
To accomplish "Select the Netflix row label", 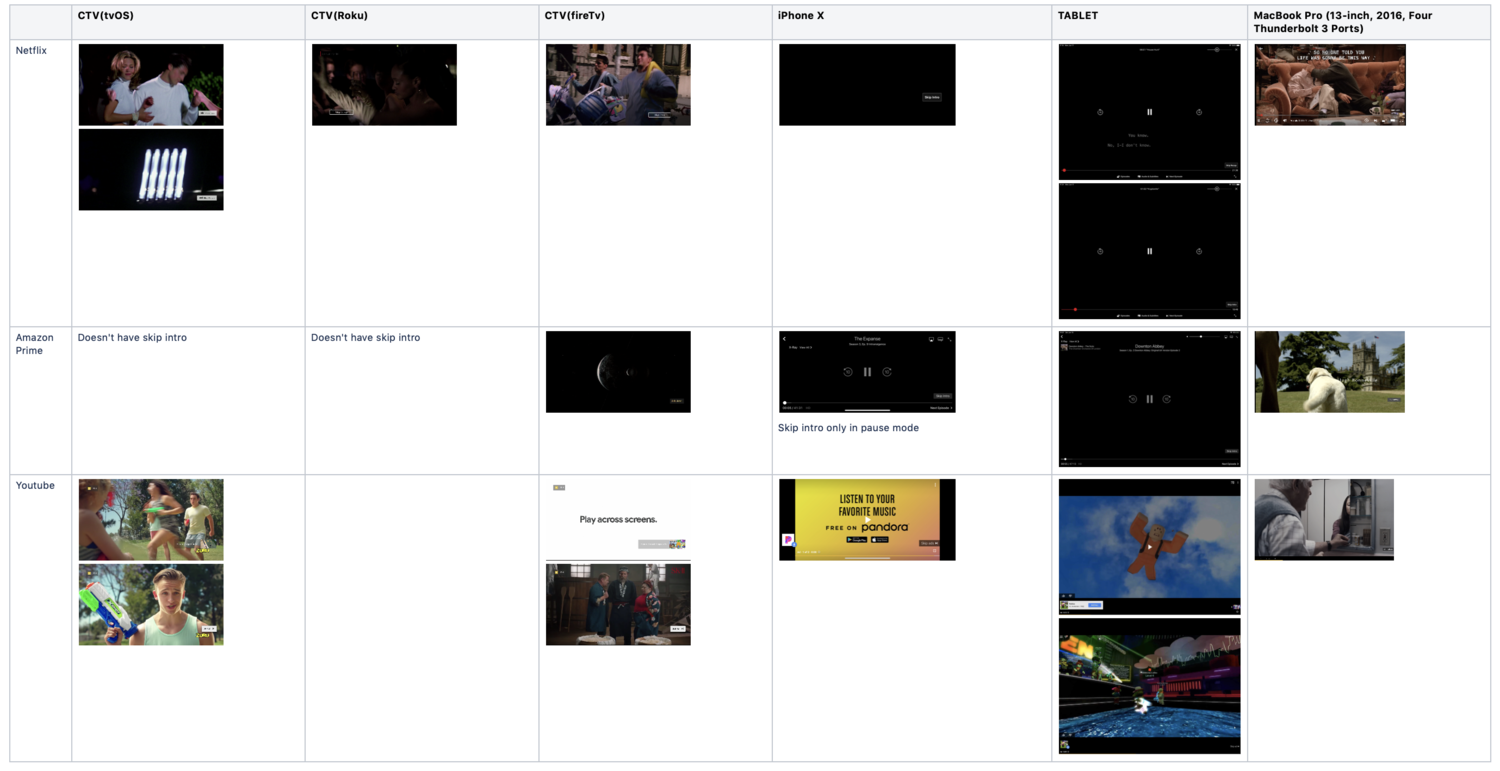I will coord(31,50).
